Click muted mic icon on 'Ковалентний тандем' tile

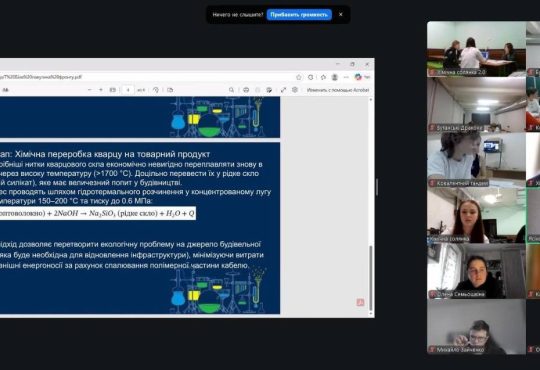[432, 183]
